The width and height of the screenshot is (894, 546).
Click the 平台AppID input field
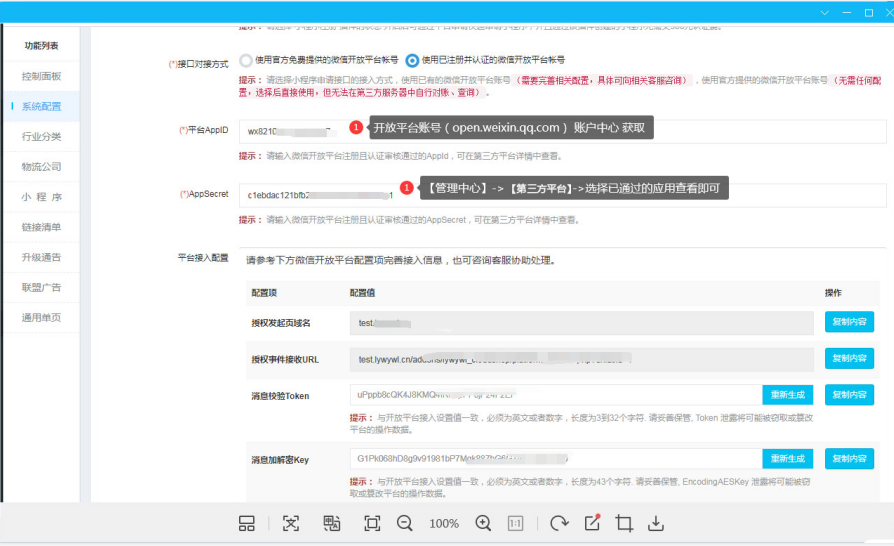562,131
